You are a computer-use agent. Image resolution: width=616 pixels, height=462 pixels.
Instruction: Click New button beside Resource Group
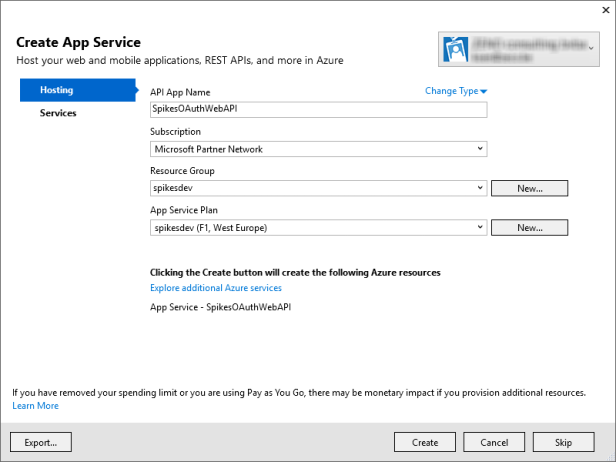coord(530,188)
